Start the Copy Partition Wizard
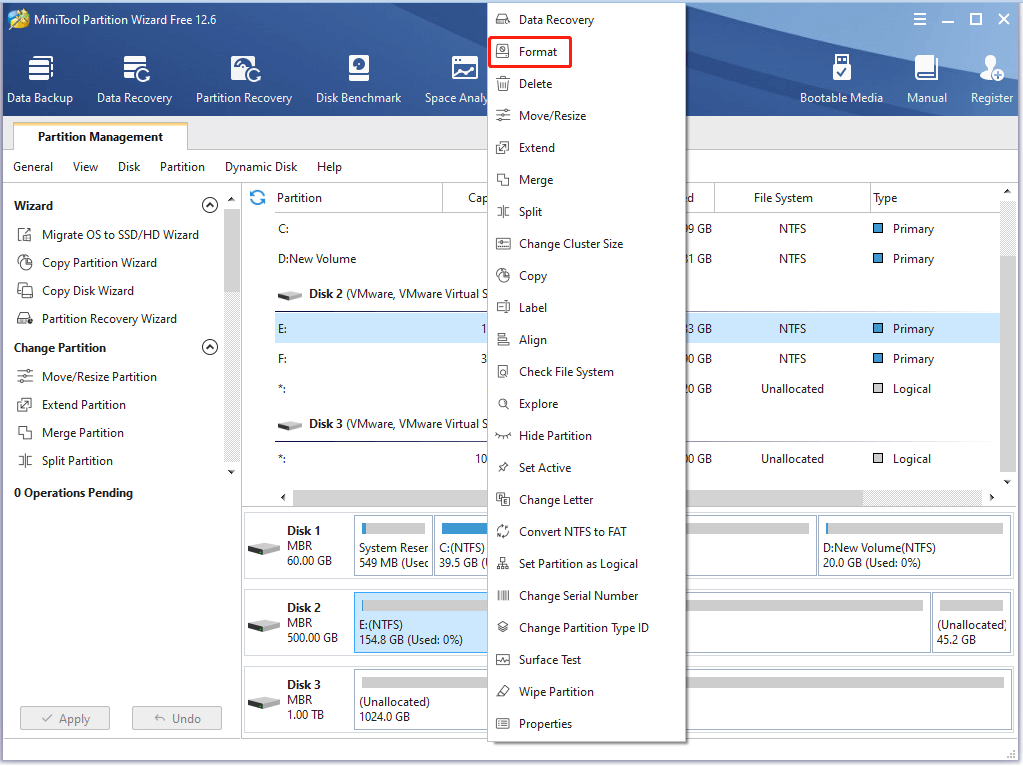The height and width of the screenshot is (766, 1023). pyautogui.click(x=87, y=262)
